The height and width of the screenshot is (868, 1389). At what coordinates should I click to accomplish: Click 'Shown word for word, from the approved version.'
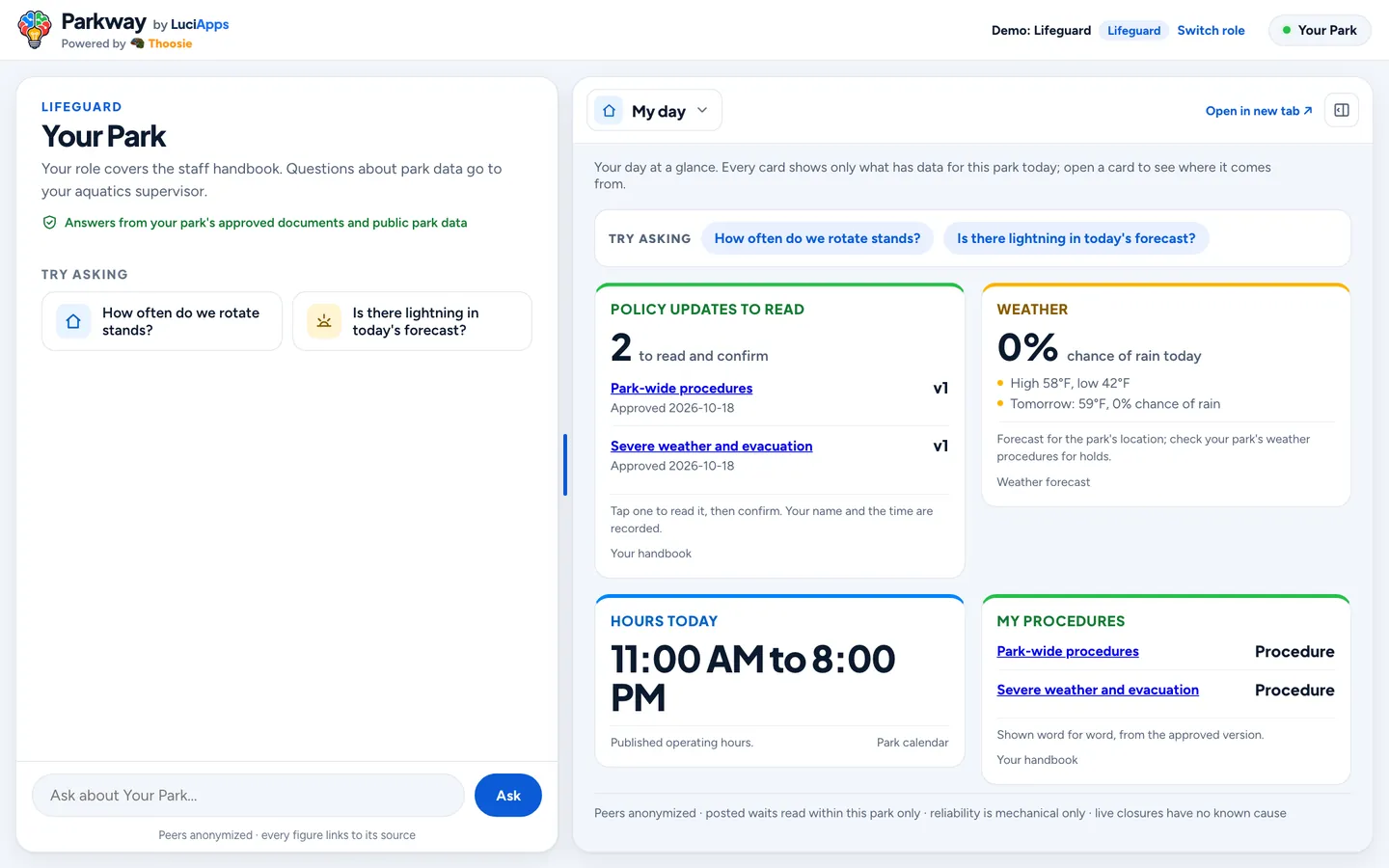[x=1130, y=735]
